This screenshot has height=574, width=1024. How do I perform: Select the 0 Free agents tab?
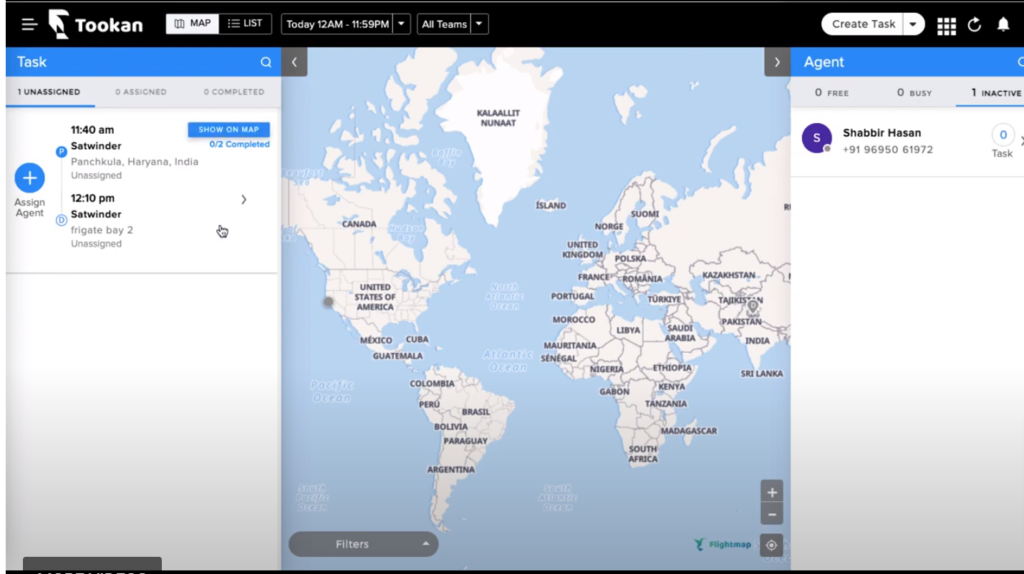[831, 93]
